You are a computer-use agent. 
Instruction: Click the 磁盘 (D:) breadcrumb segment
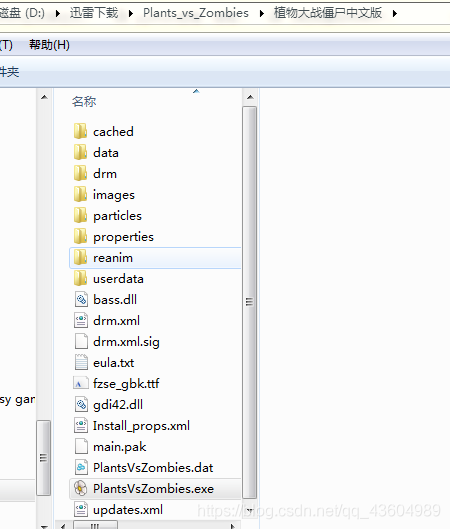22,13
